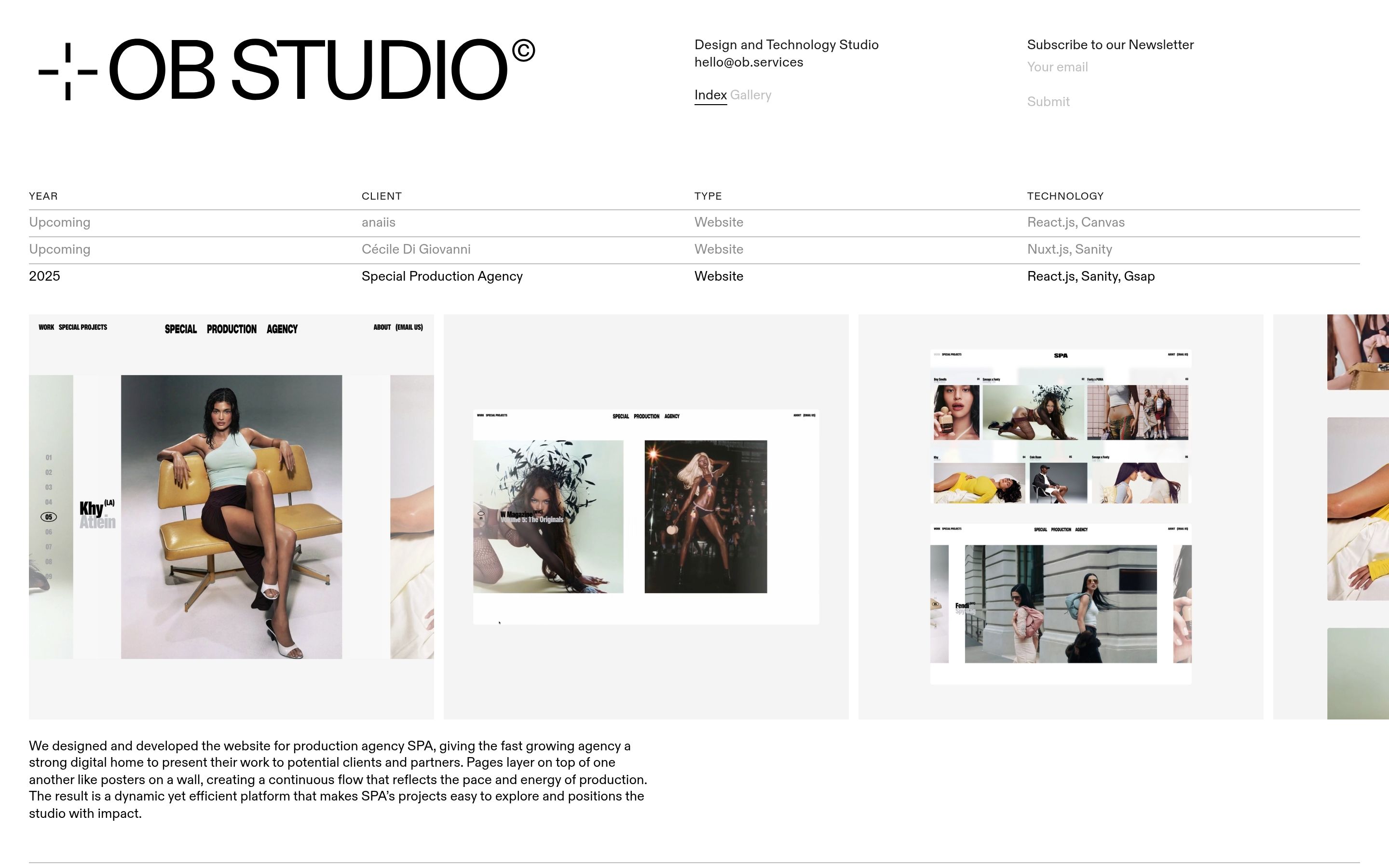Viewport: 1389px width, 868px height.
Task: Click the hello@ob.services email link
Action: point(749,62)
